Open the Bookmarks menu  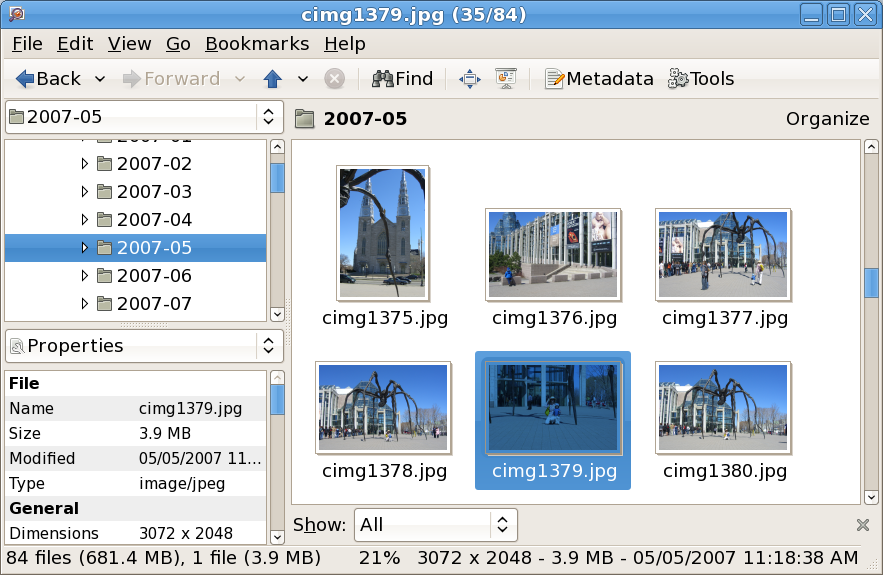[x=257, y=44]
